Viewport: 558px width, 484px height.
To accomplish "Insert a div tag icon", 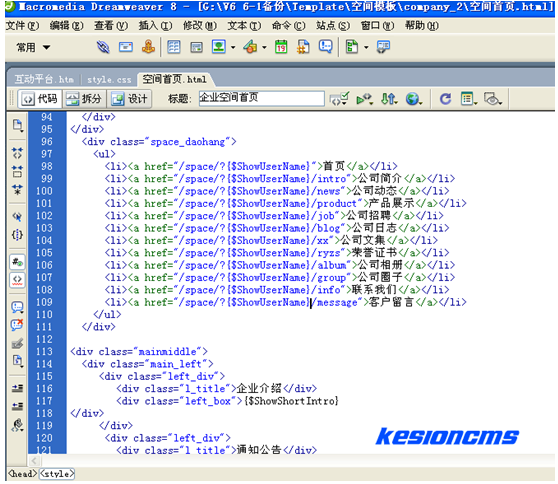I will pos(196,47).
